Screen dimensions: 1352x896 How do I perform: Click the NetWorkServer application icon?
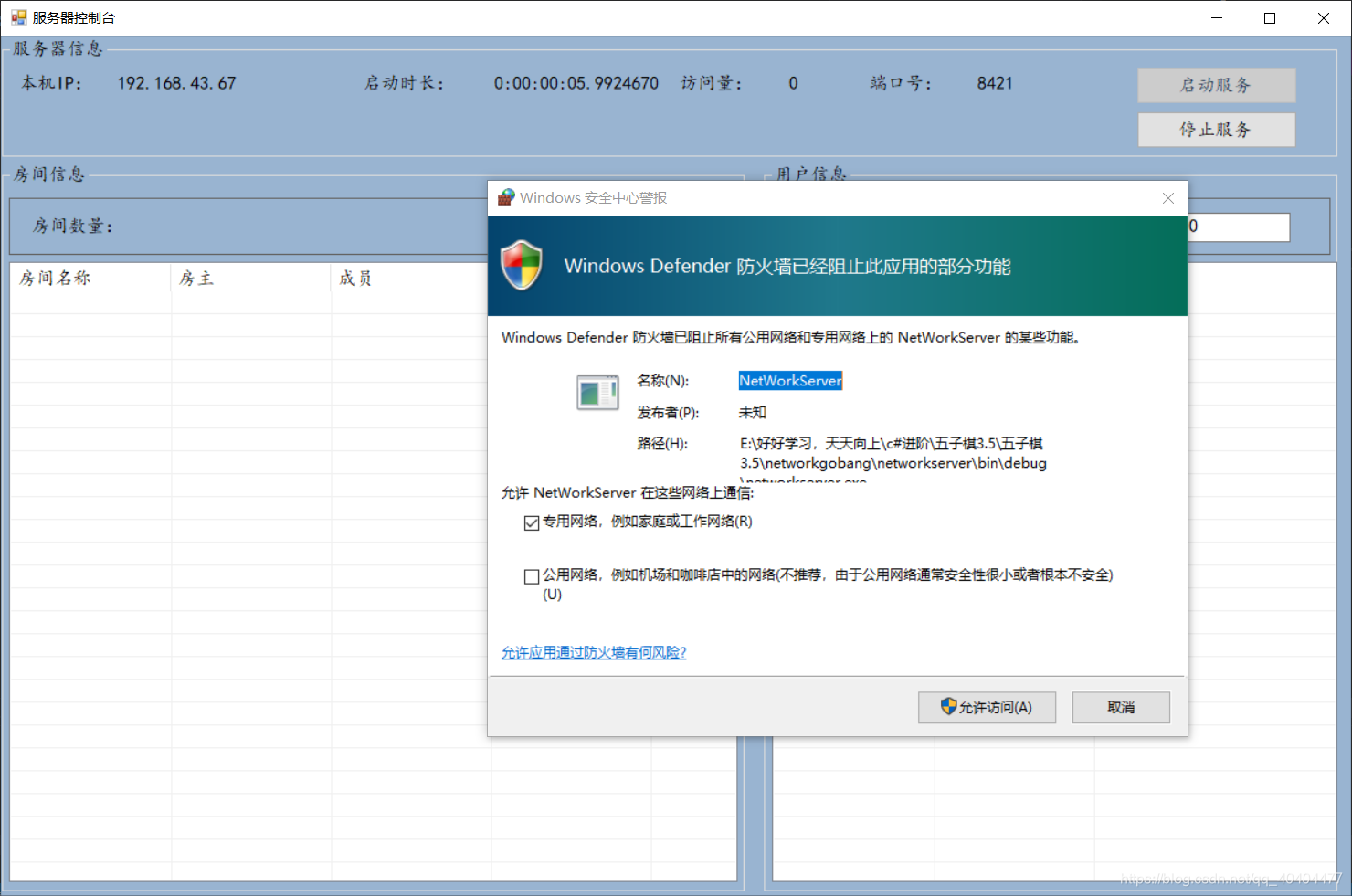tap(598, 393)
